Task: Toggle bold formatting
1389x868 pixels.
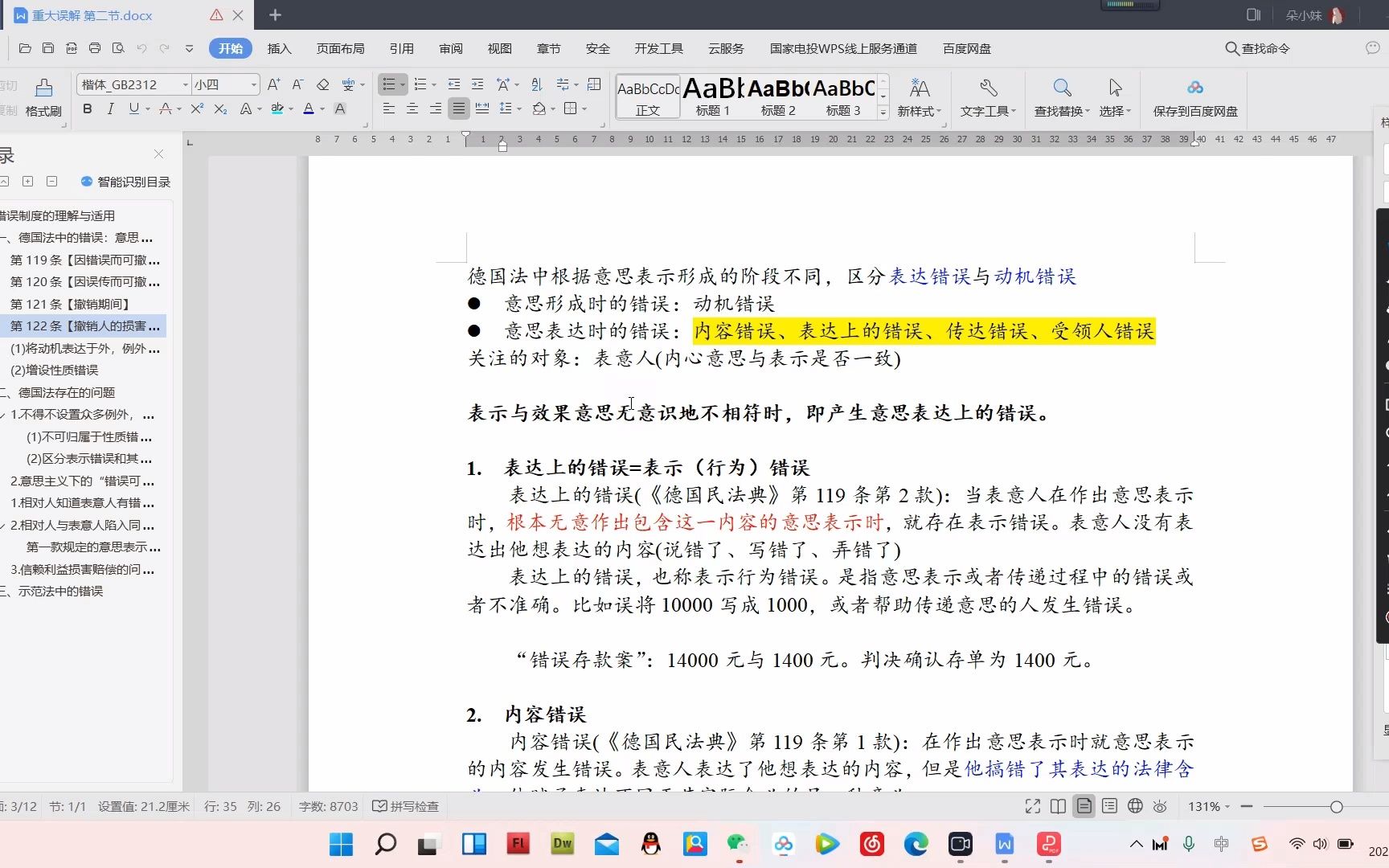Action: [88, 108]
